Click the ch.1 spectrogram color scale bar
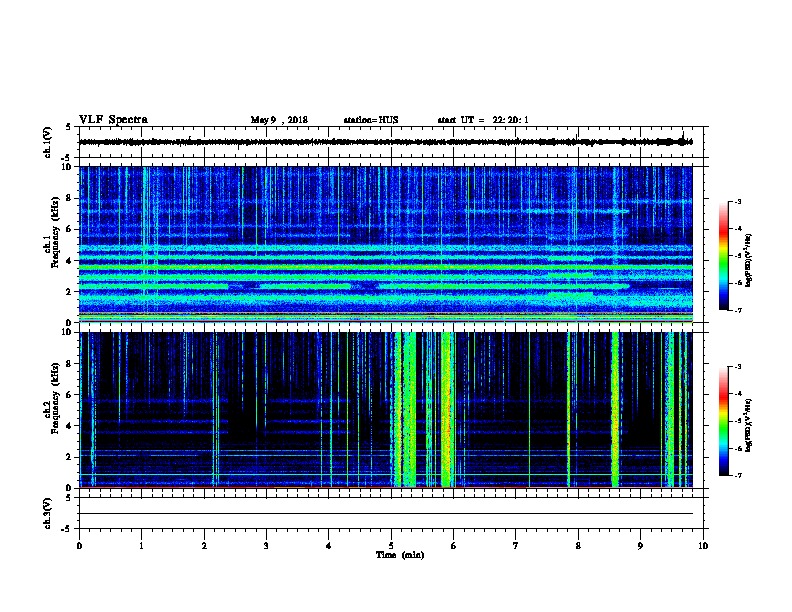Image resolution: width=792 pixels, height=612 pixels. click(723, 256)
